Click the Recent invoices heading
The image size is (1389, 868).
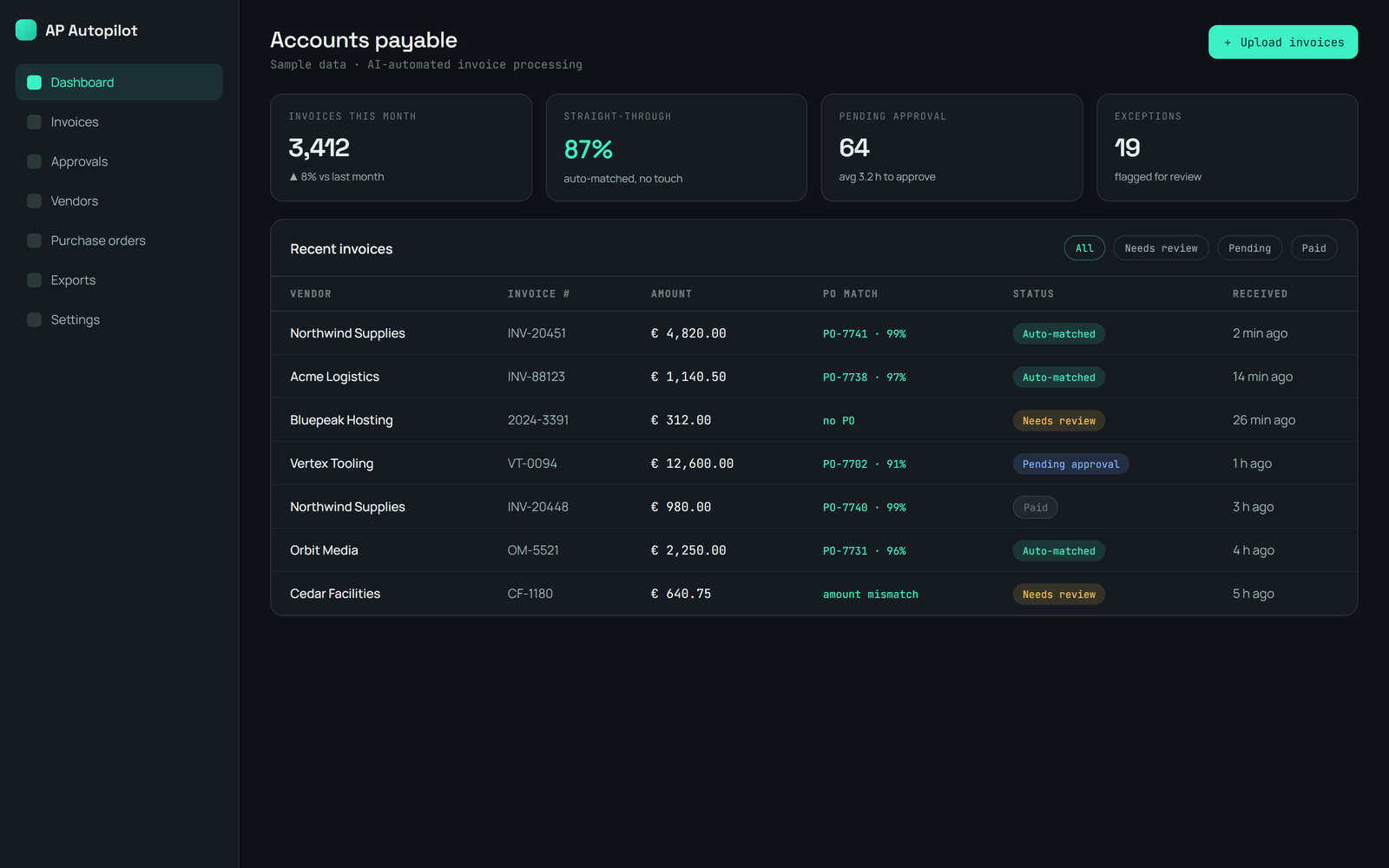(x=341, y=249)
